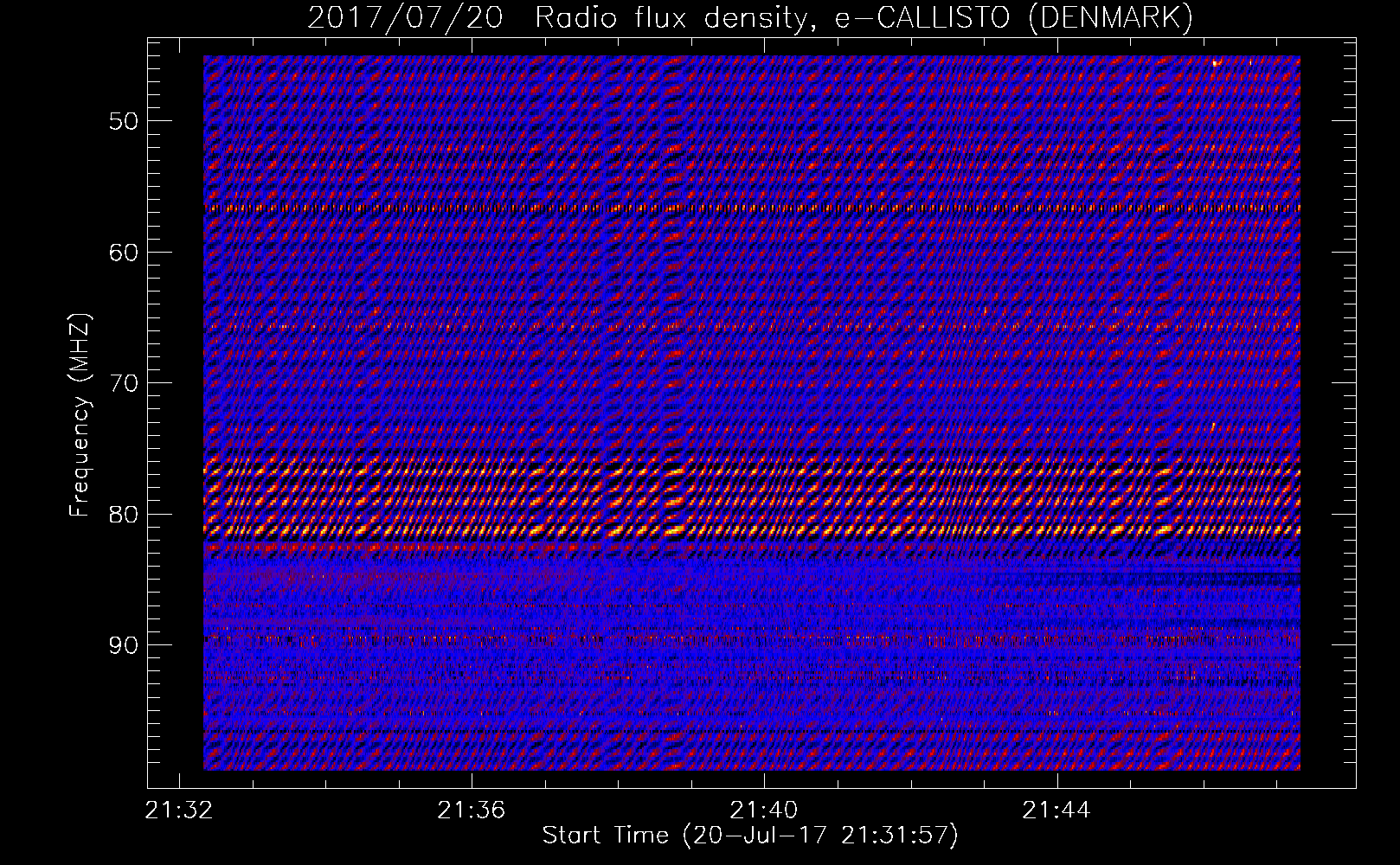Click the 21:32 time tick label
Screen dimensions: 1400x865
[179, 811]
